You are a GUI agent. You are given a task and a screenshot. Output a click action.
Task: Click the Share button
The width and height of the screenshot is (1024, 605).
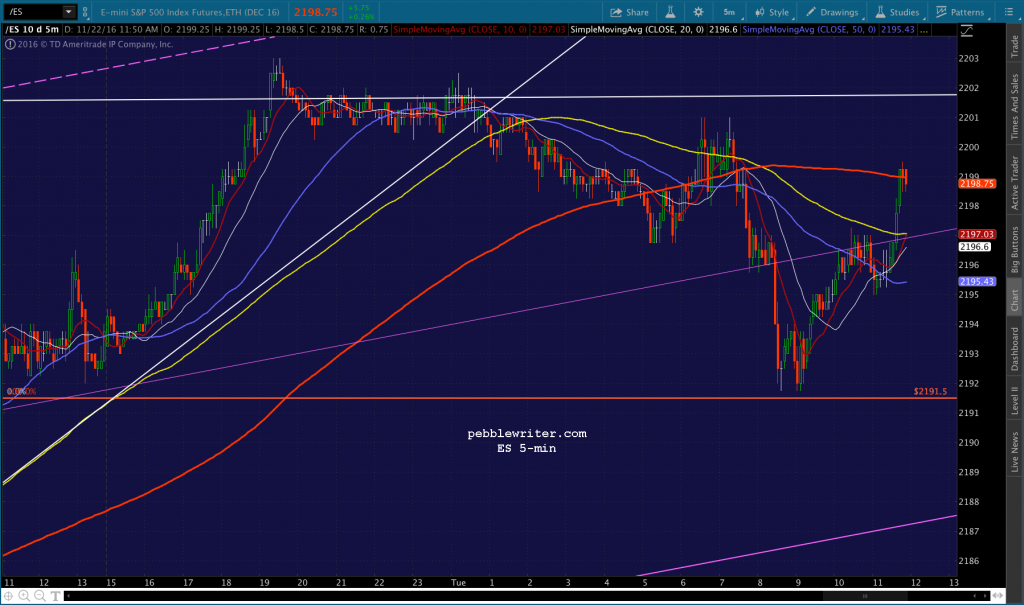pyautogui.click(x=630, y=12)
